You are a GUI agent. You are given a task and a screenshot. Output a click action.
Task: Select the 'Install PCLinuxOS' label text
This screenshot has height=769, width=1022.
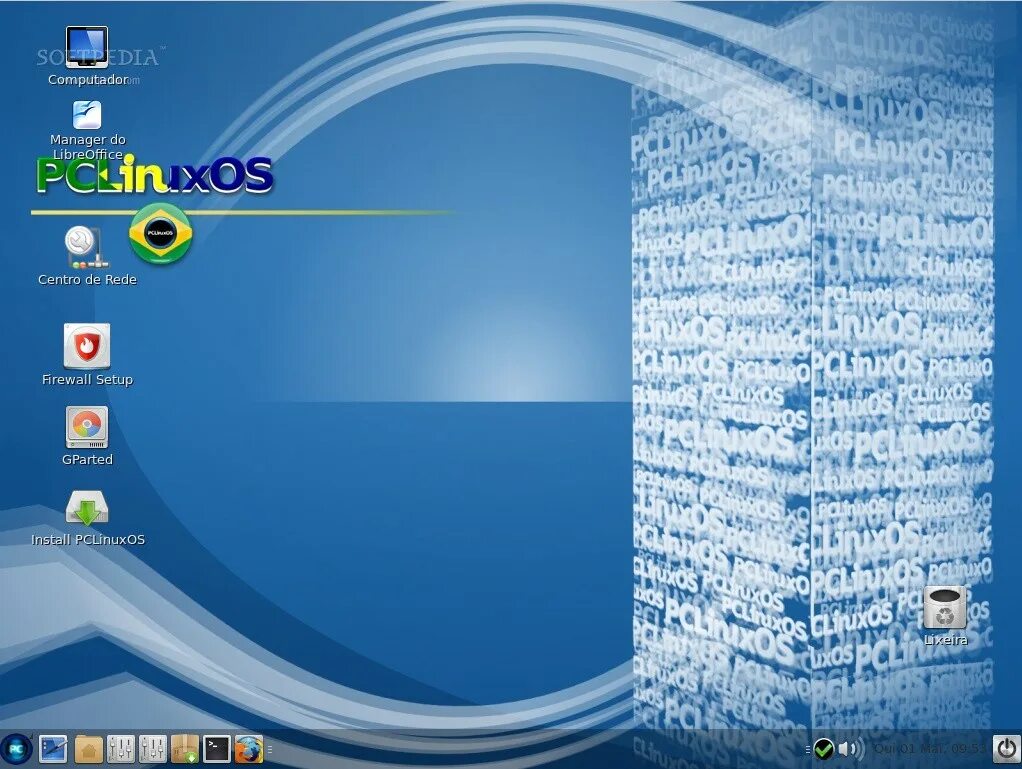[x=87, y=540]
